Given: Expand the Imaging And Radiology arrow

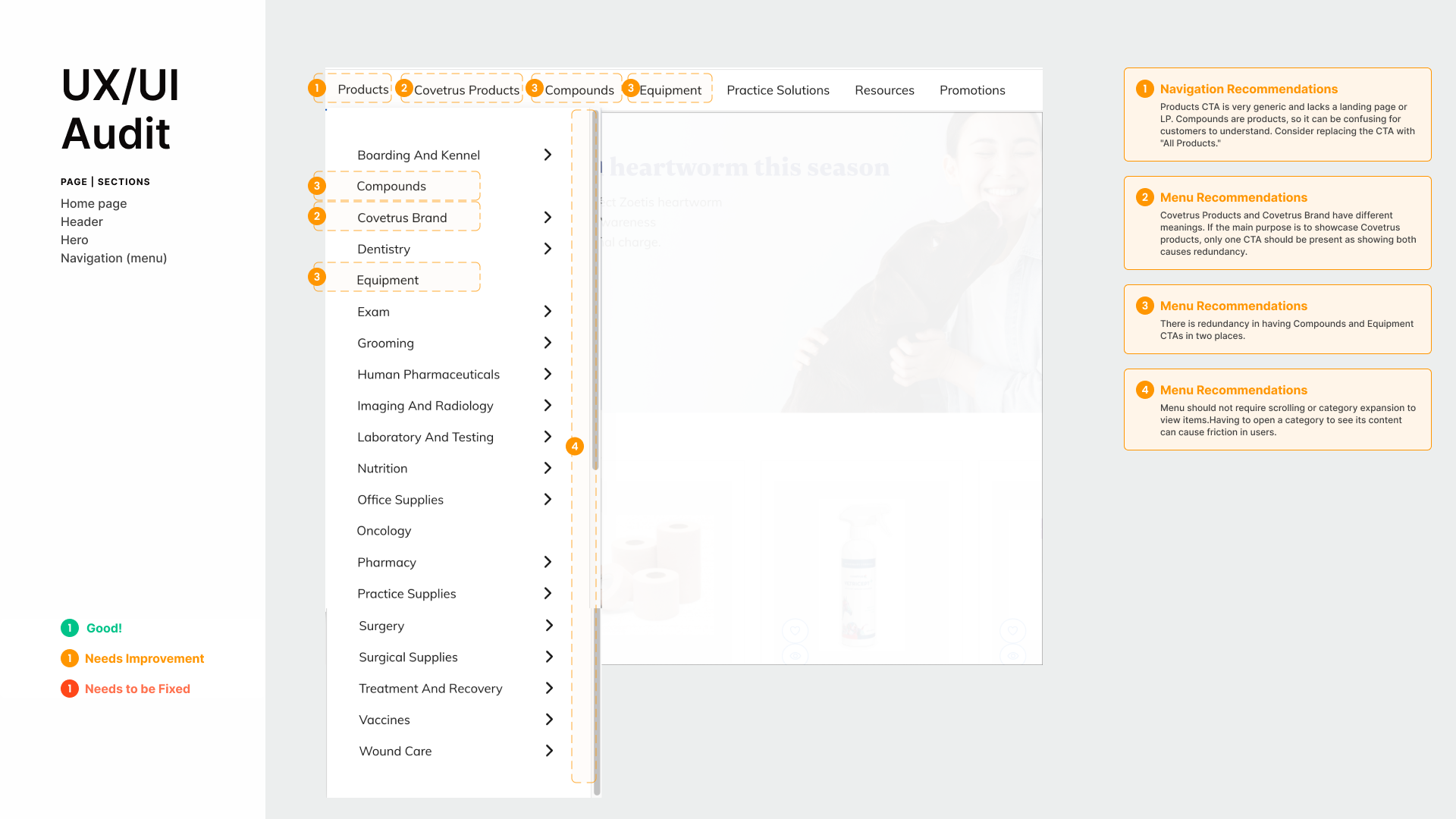Looking at the screenshot, I should [x=548, y=406].
